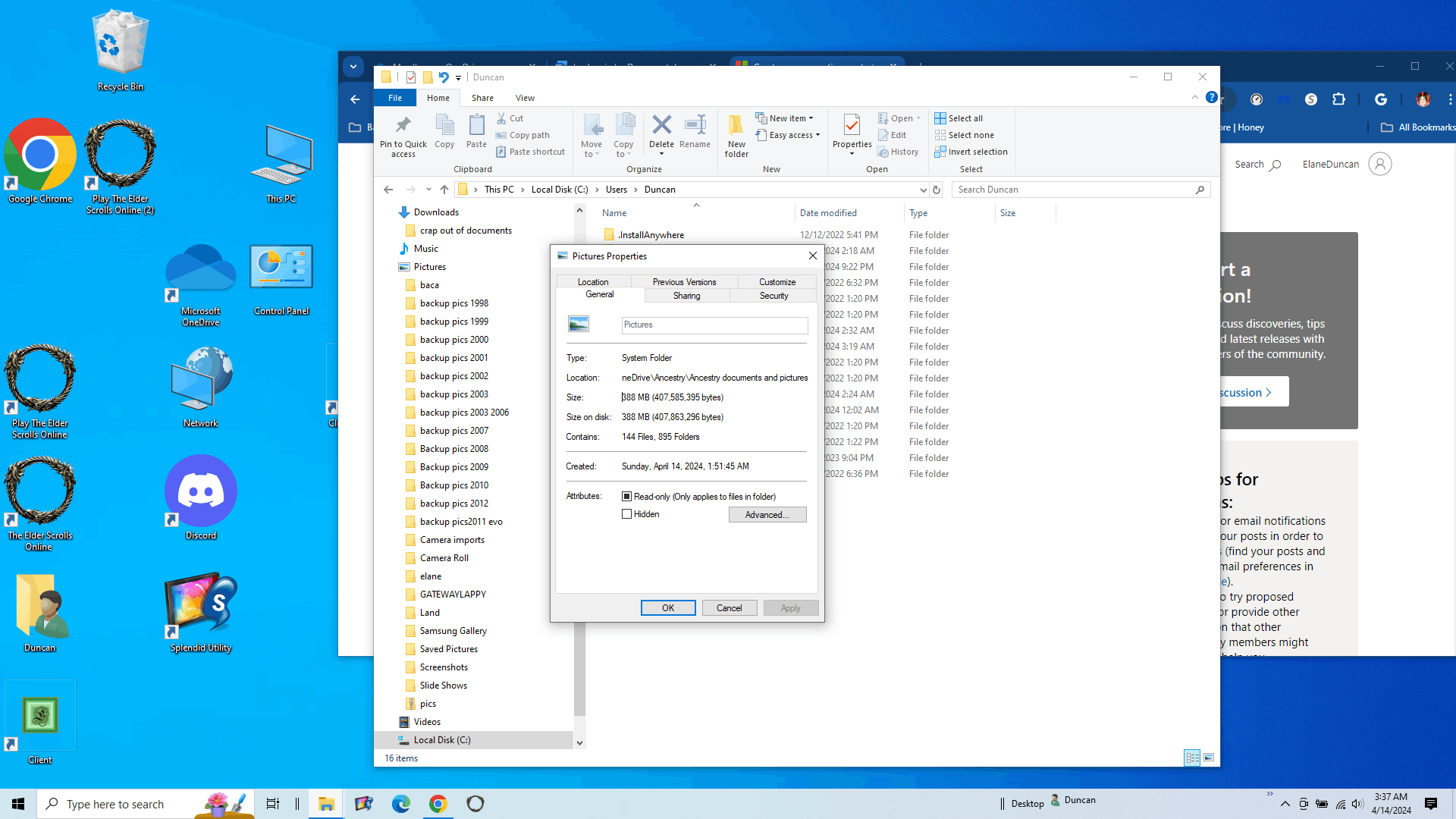Enable the Hidden attribute checkbox
Screen dimensions: 1456x819
tap(626, 514)
